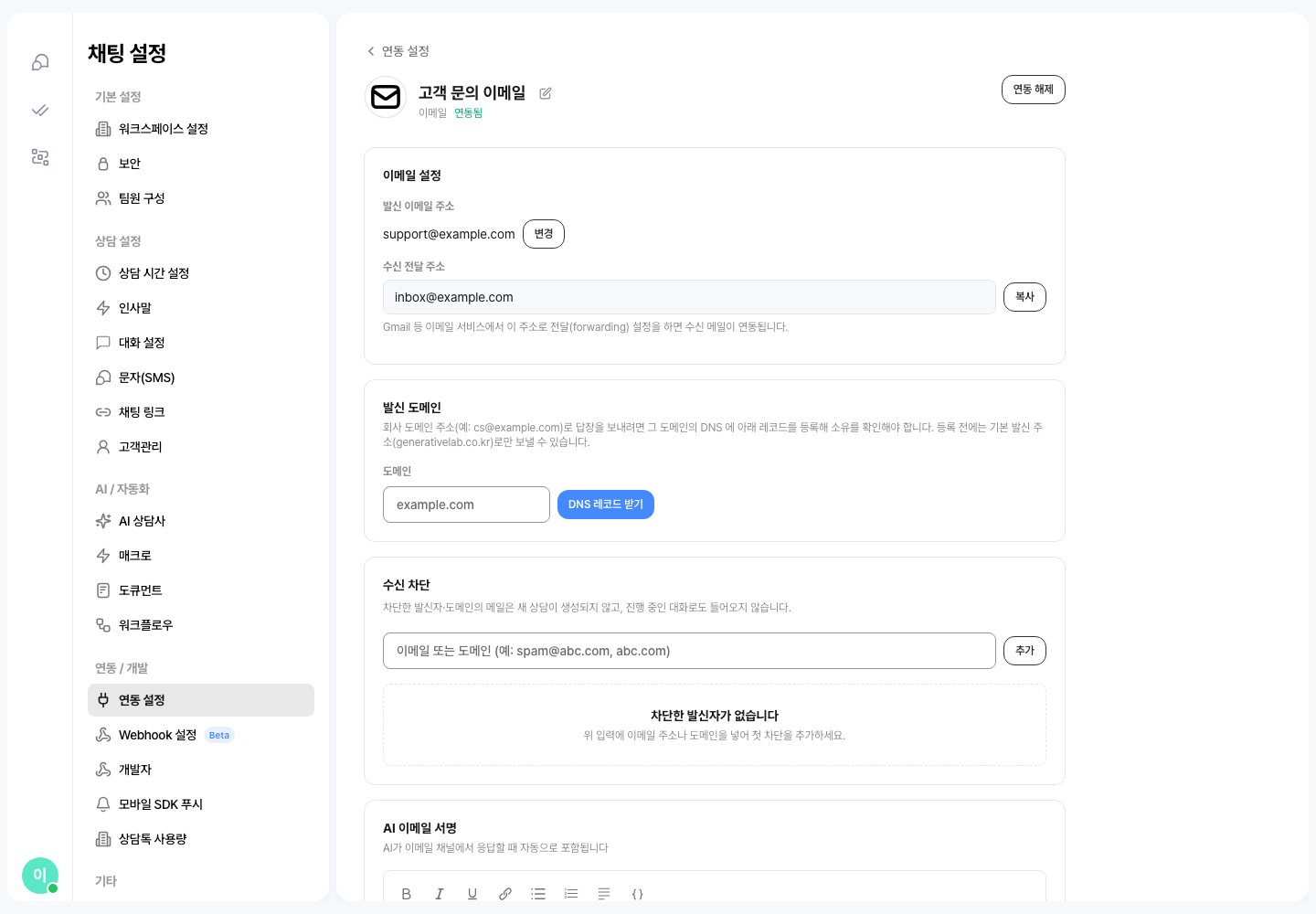The height and width of the screenshot is (914, 1316).
Task: Click the double-checkmark icon in left rail
Action: coord(40,110)
